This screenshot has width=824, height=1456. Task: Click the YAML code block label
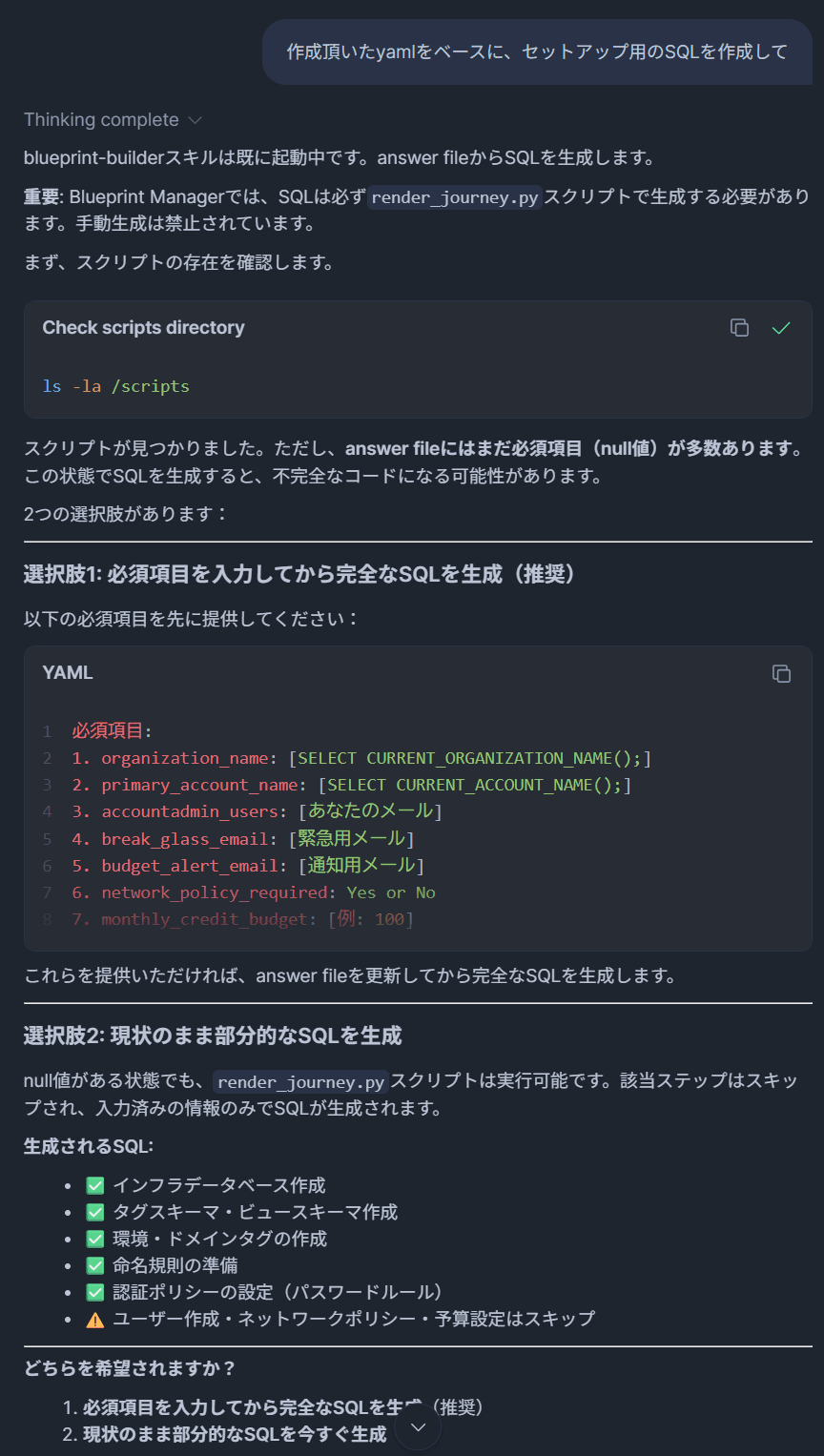click(x=68, y=673)
